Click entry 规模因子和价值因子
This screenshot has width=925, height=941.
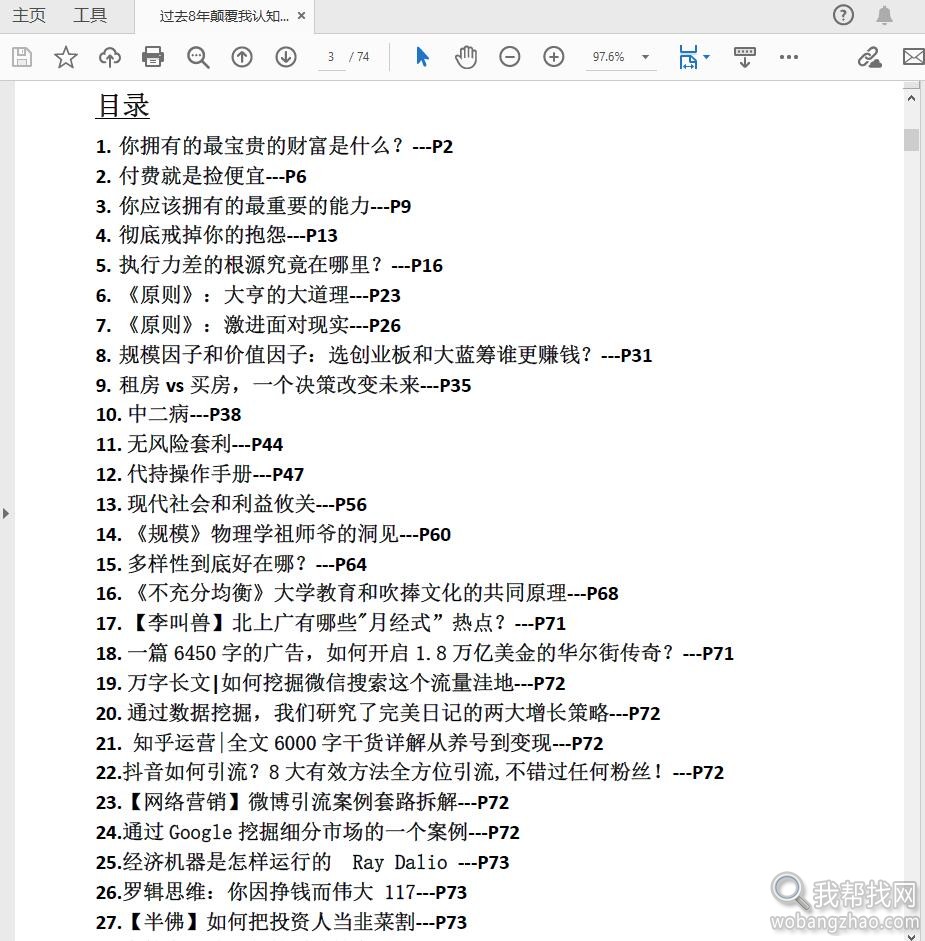coord(374,355)
